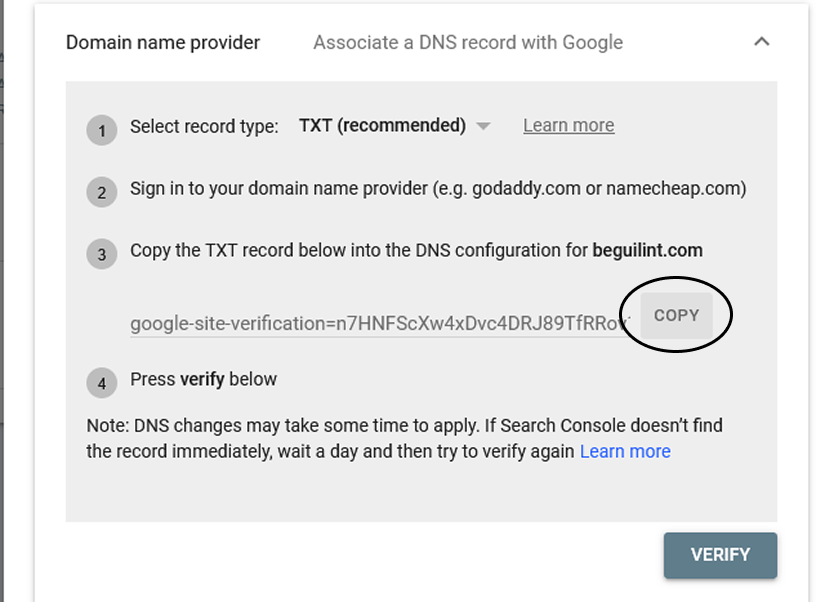This screenshot has width=816, height=602.
Task: Collapse the Domain name provider section chevron
Action: (761, 42)
